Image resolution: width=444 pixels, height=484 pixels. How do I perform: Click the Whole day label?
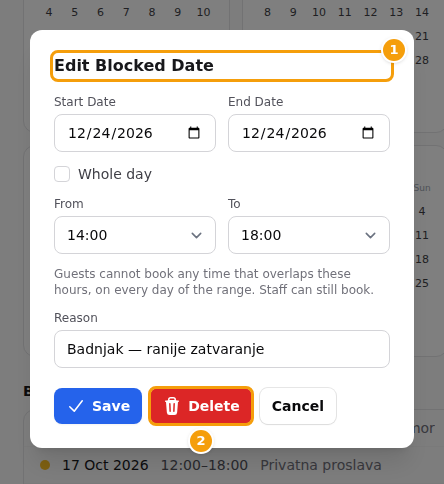[115, 174]
